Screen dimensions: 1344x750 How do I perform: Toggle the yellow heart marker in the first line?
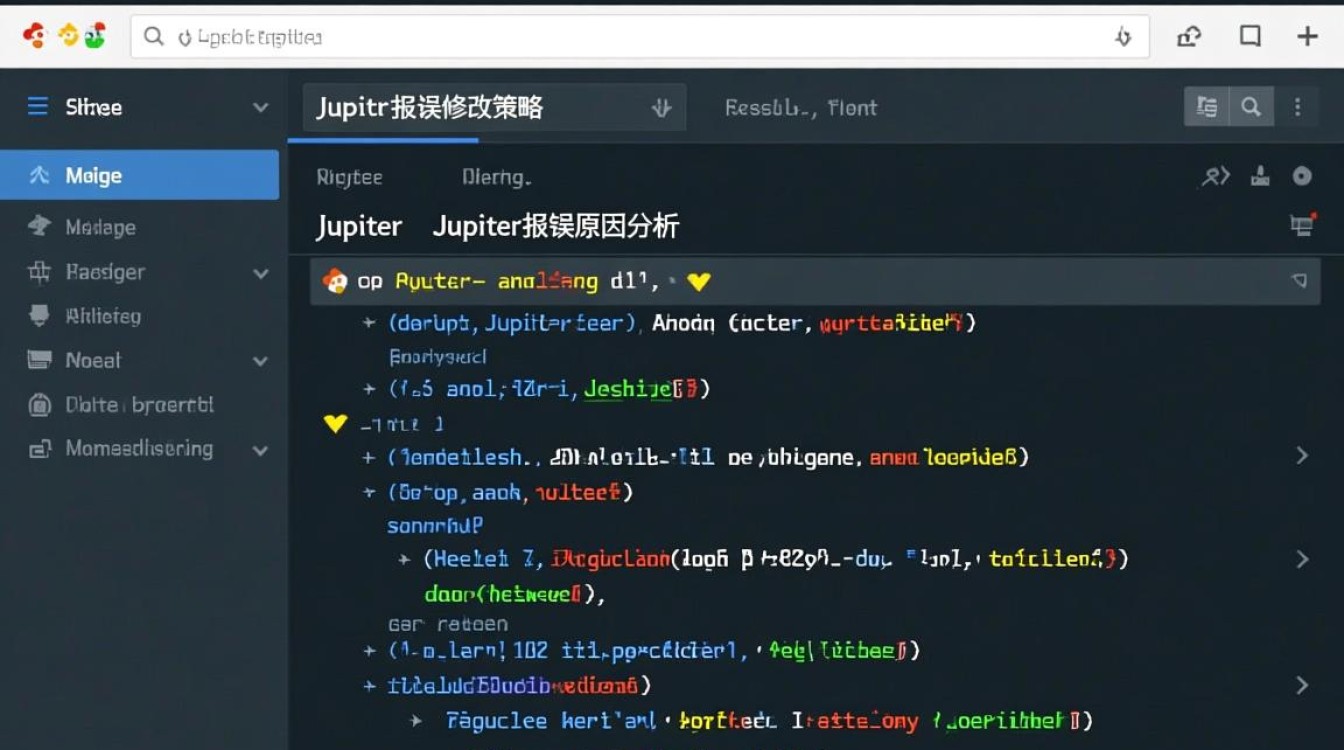pyautogui.click(x=698, y=281)
